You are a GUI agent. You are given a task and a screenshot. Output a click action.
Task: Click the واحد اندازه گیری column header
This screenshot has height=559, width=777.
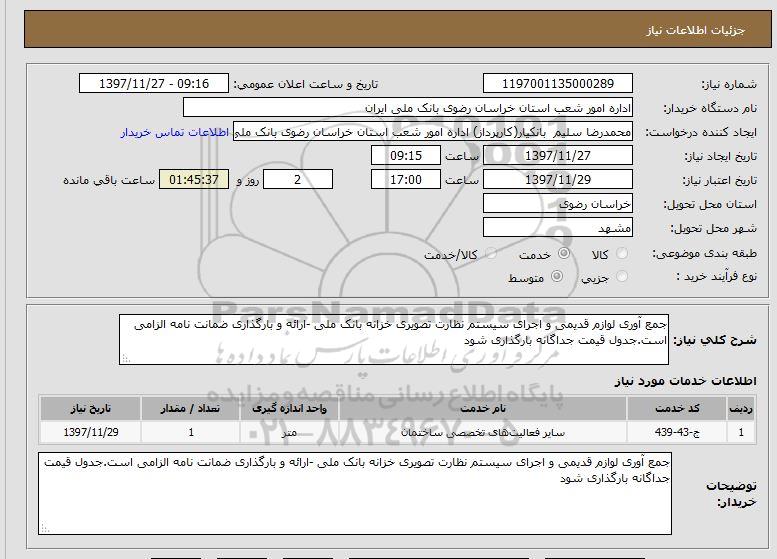(289, 408)
